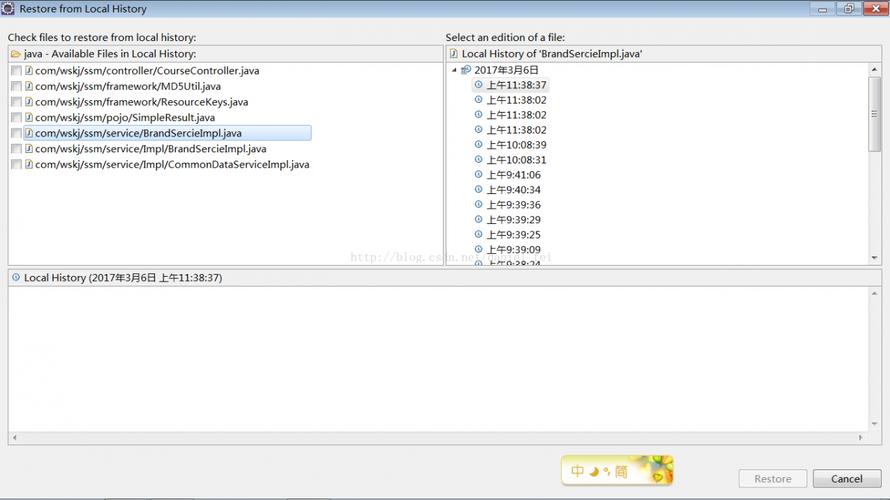Tick the MD5Util.java file checkbox

[x=16, y=87]
